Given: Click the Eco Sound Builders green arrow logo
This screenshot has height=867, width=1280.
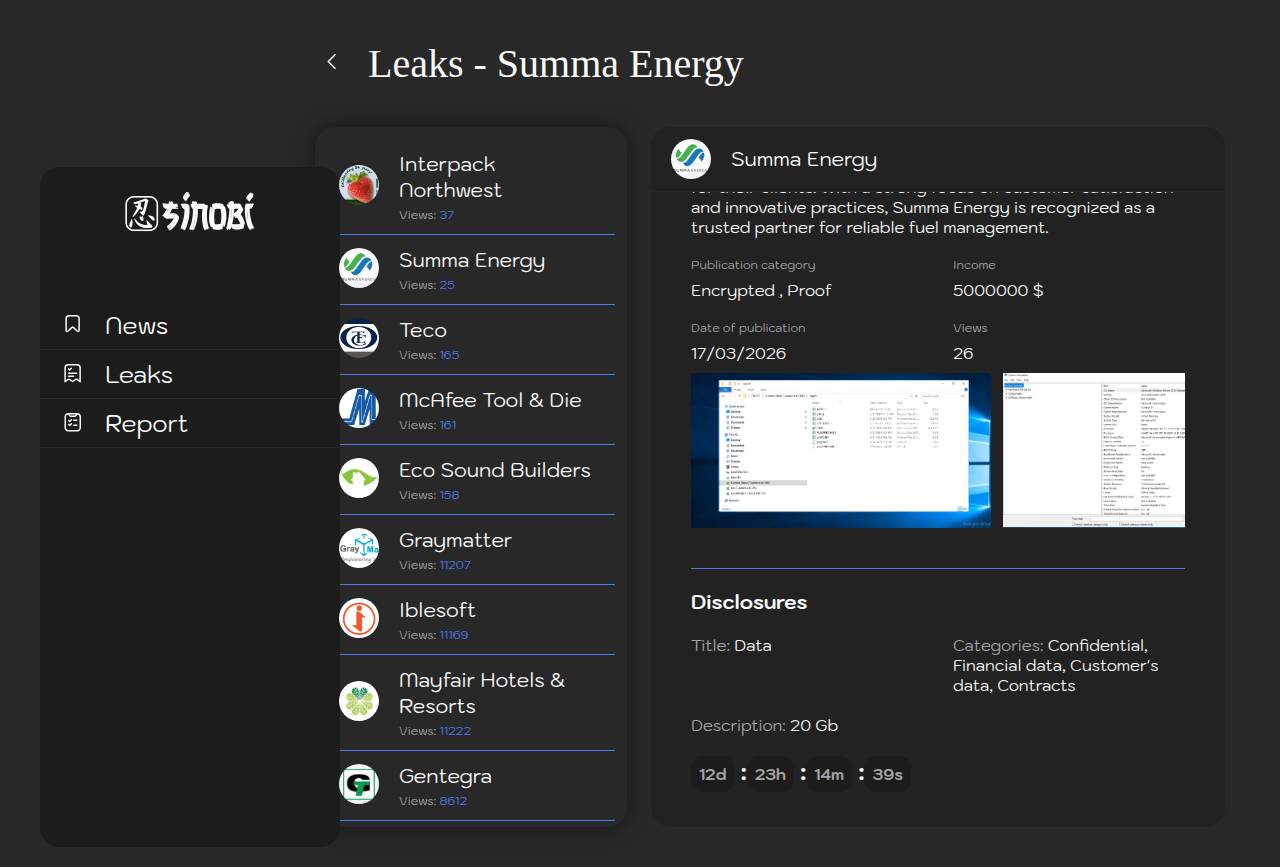Looking at the screenshot, I should [x=359, y=478].
